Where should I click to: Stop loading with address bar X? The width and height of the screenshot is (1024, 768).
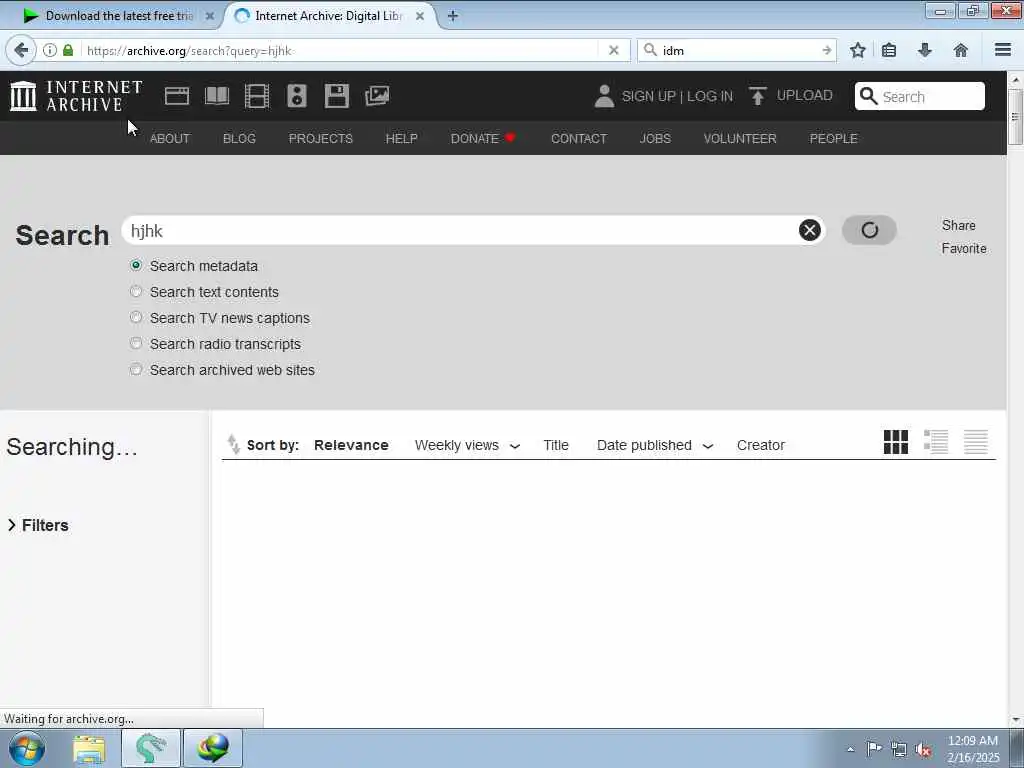click(x=613, y=50)
